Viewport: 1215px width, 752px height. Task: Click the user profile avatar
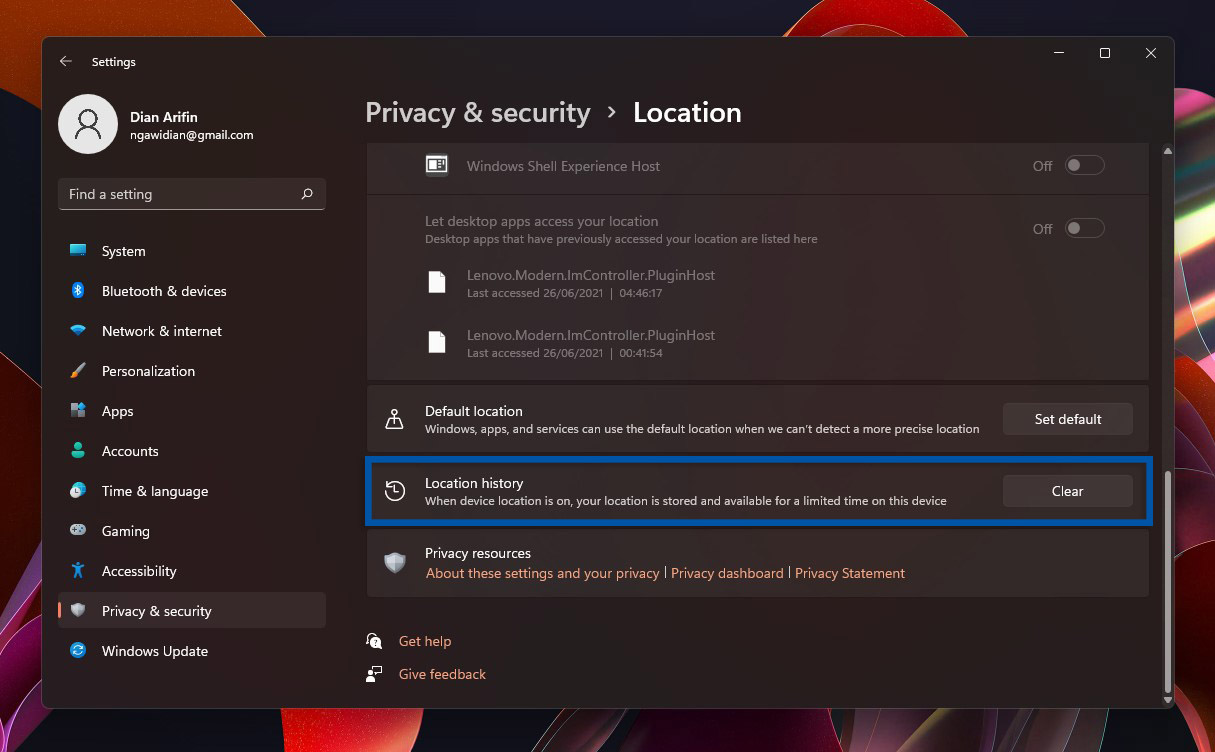88,124
